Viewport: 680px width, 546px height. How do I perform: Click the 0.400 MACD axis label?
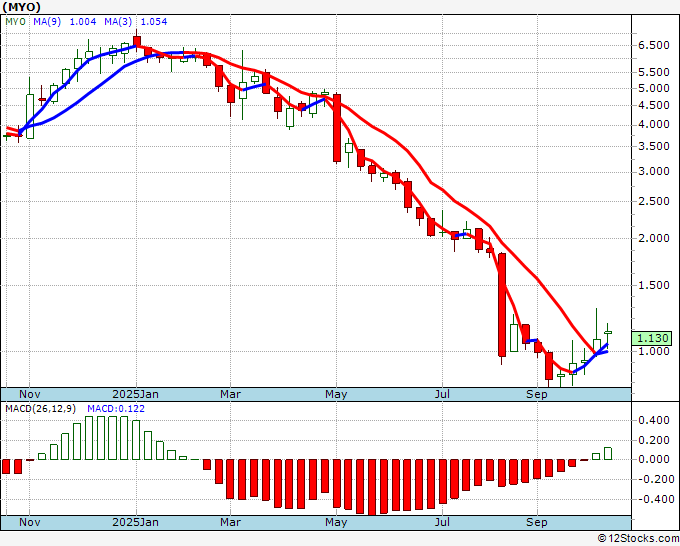tap(654, 420)
